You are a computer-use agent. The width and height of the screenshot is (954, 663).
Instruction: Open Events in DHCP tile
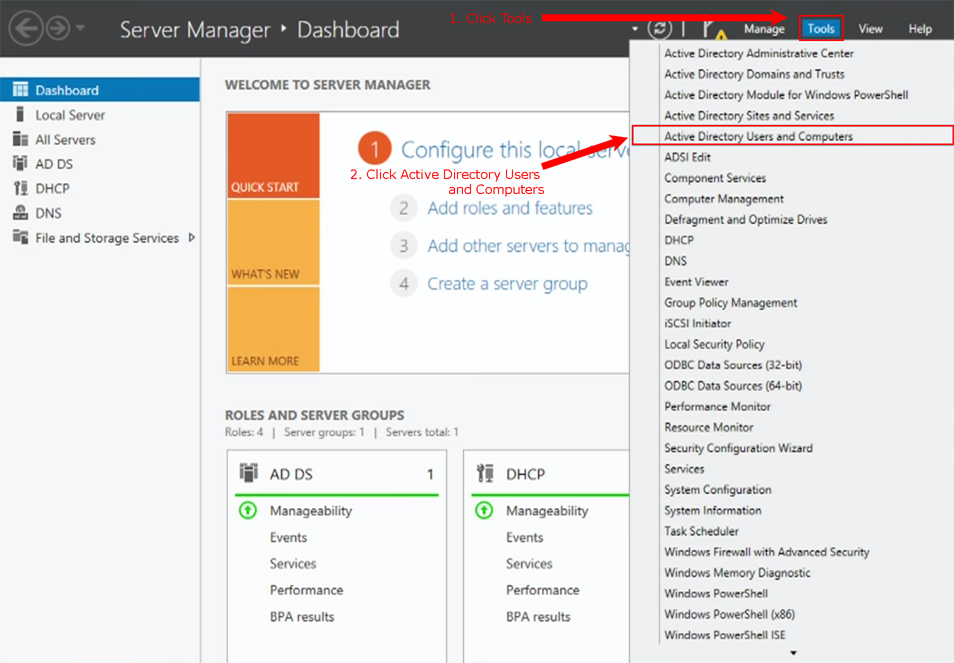tap(524, 537)
